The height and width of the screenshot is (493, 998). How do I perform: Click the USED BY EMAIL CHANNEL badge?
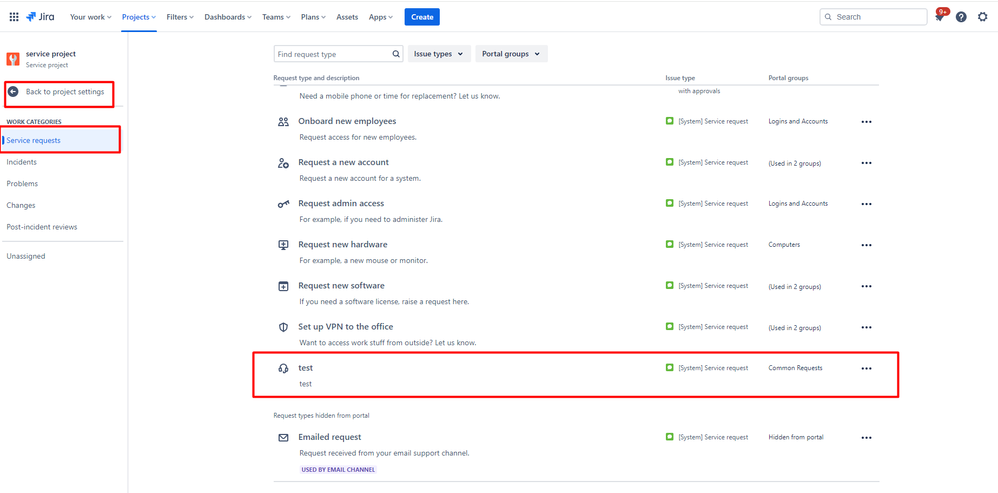click(x=338, y=469)
